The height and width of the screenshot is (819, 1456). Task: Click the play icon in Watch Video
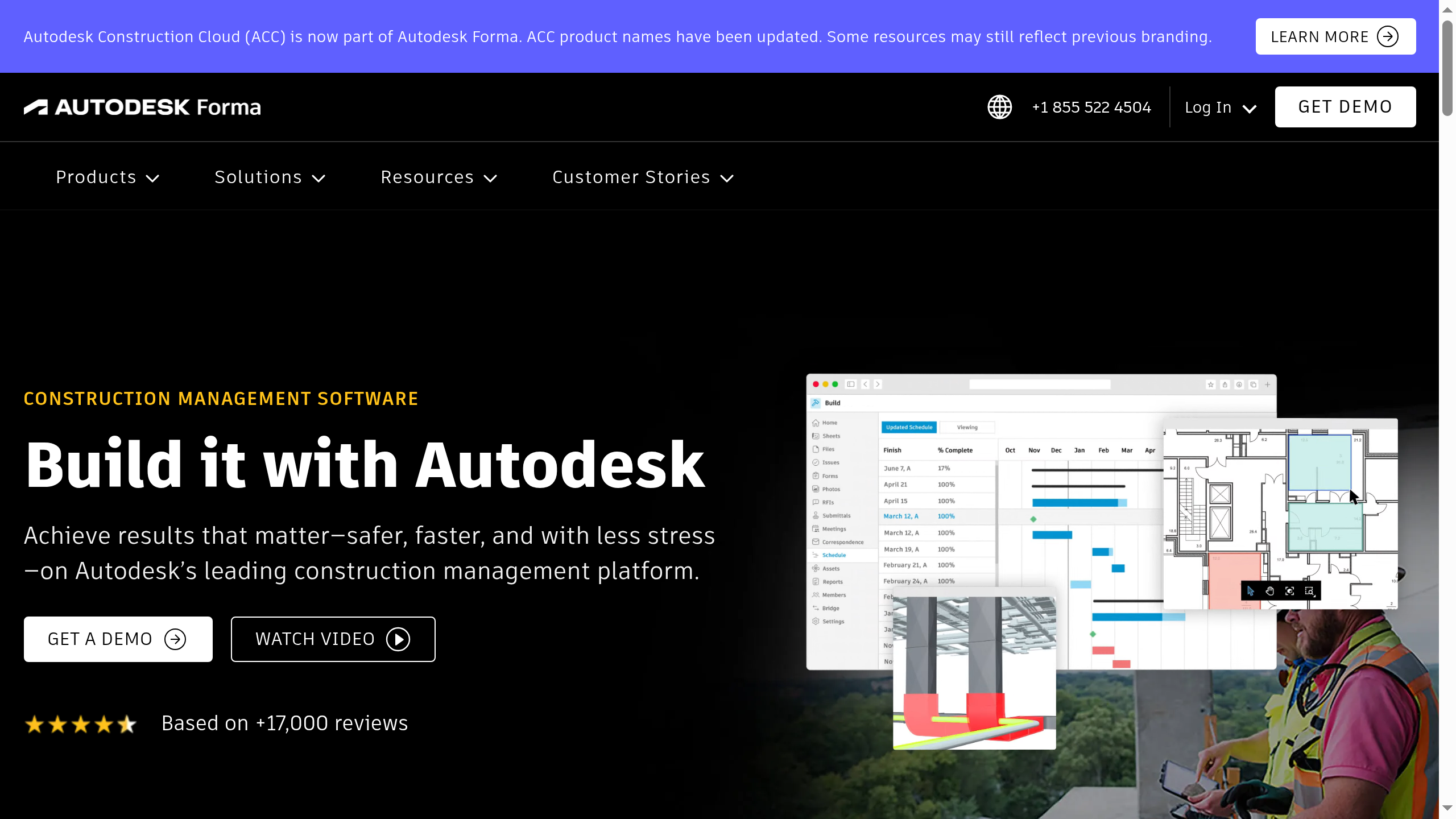pyautogui.click(x=398, y=639)
